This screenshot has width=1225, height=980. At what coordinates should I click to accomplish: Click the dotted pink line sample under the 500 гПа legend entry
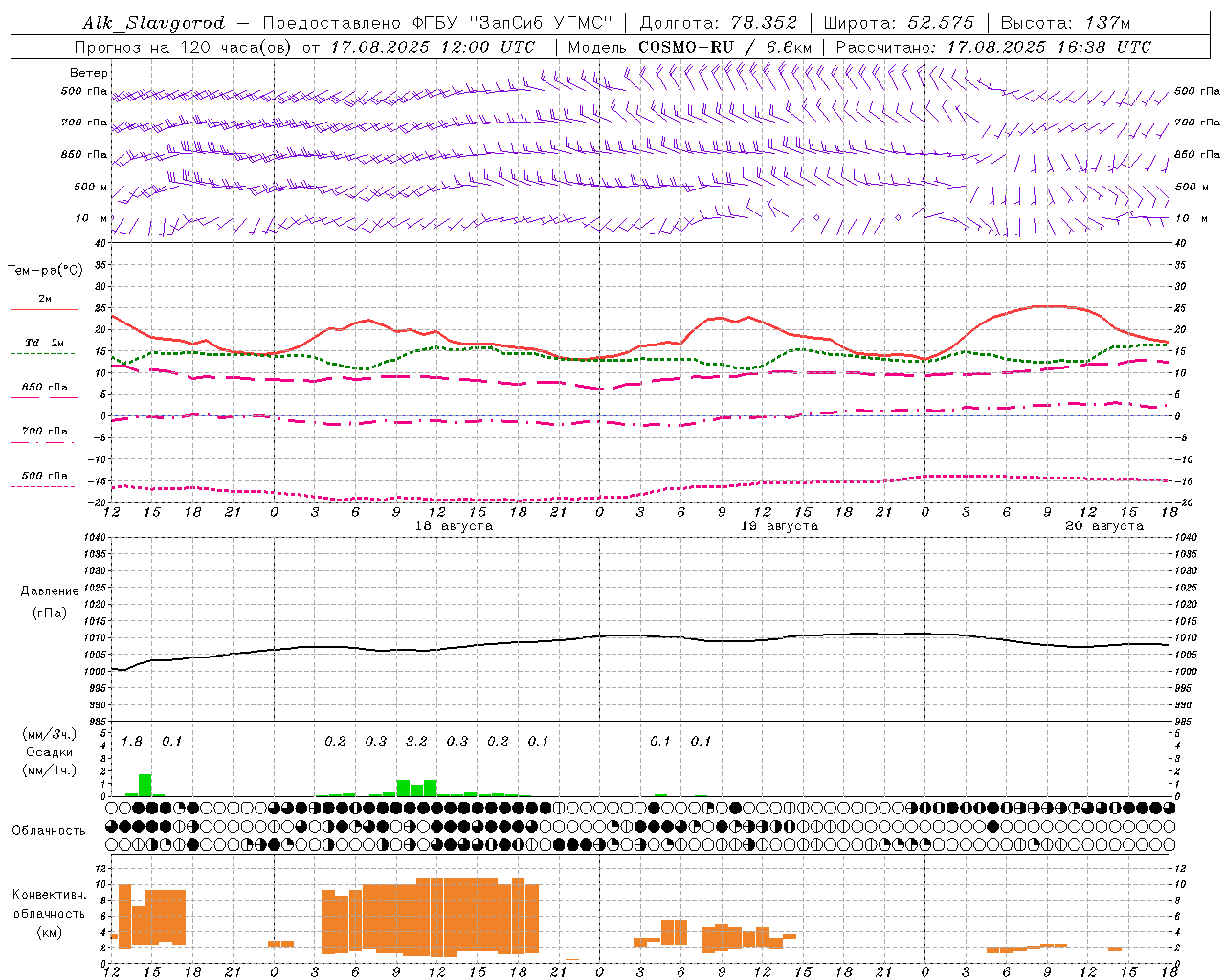tap(42, 486)
